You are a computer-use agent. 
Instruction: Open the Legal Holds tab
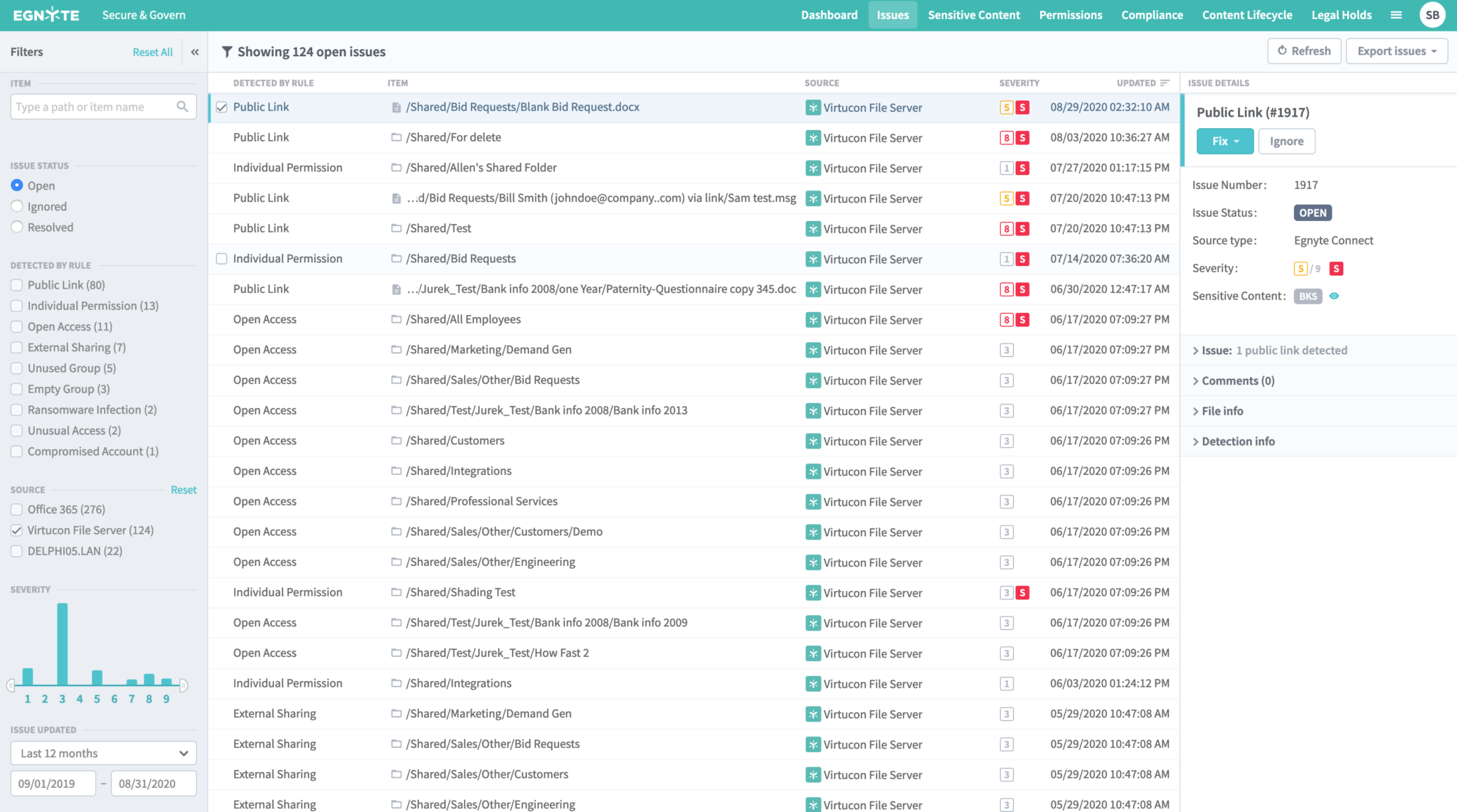point(1341,15)
